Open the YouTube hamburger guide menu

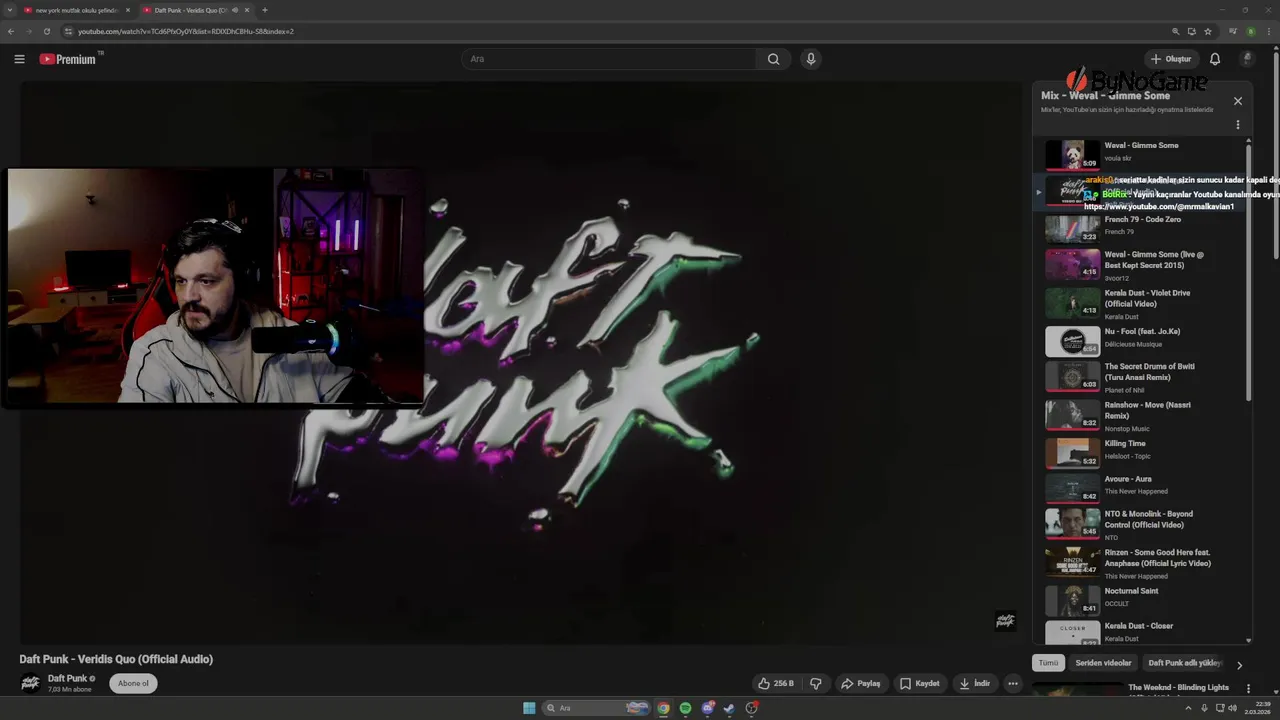19,59
